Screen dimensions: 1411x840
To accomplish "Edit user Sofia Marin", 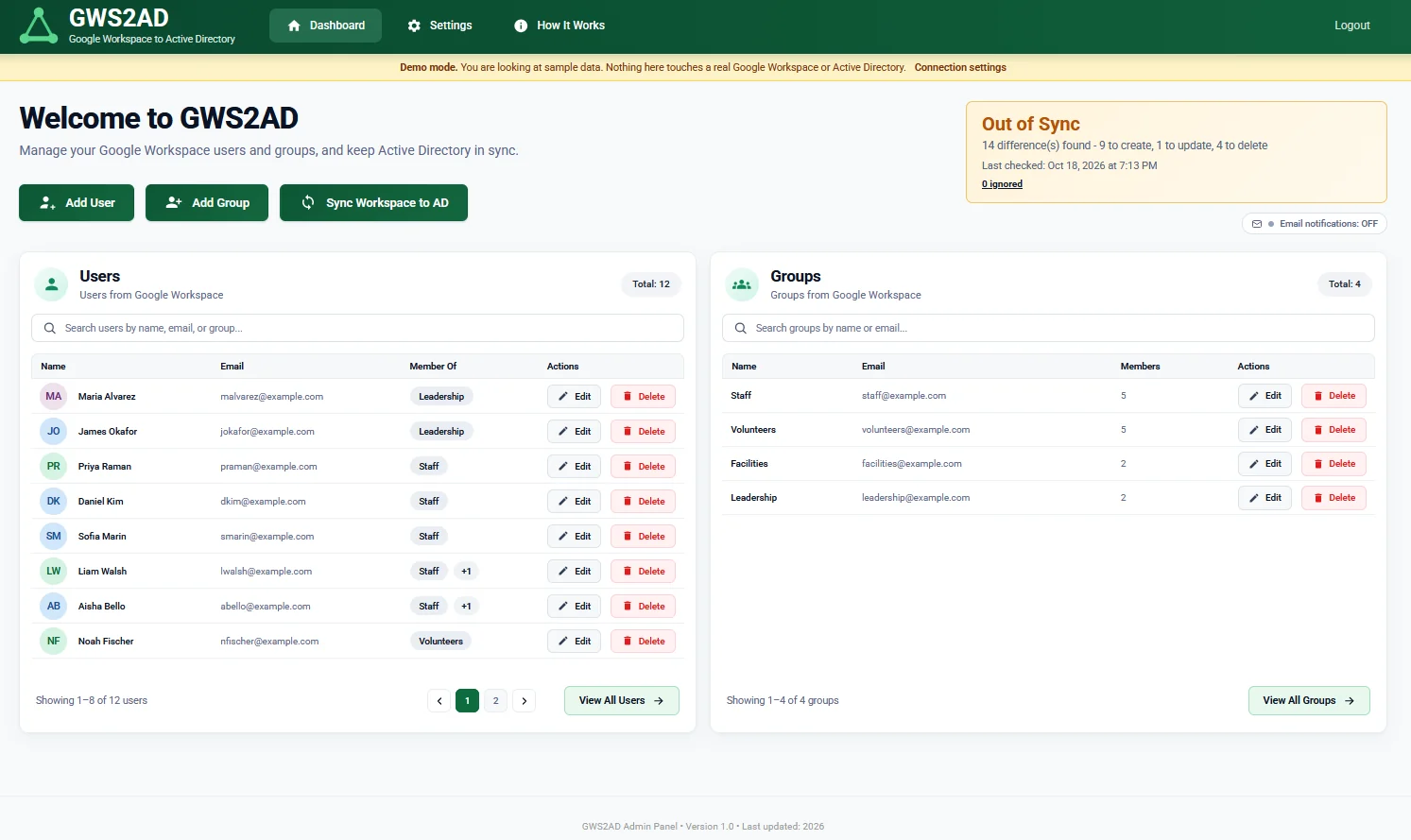I will coord(574,537).
